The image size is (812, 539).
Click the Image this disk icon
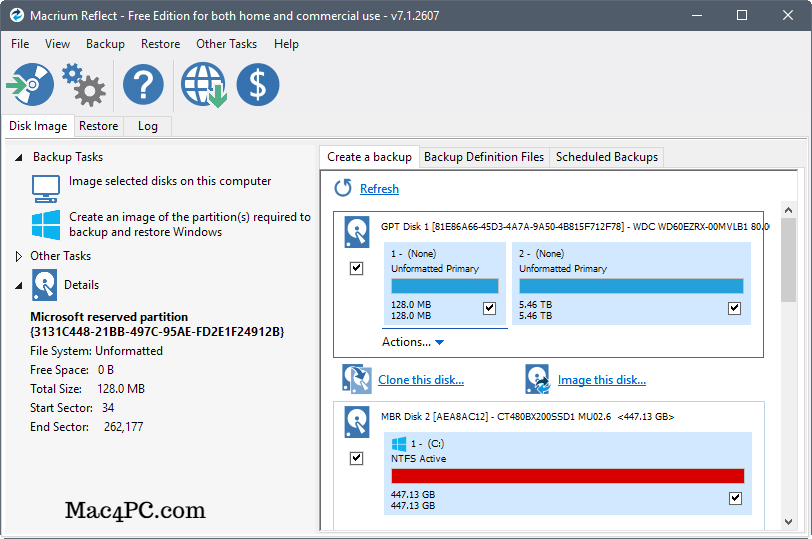pyautogui.click(x=537, y=379)
